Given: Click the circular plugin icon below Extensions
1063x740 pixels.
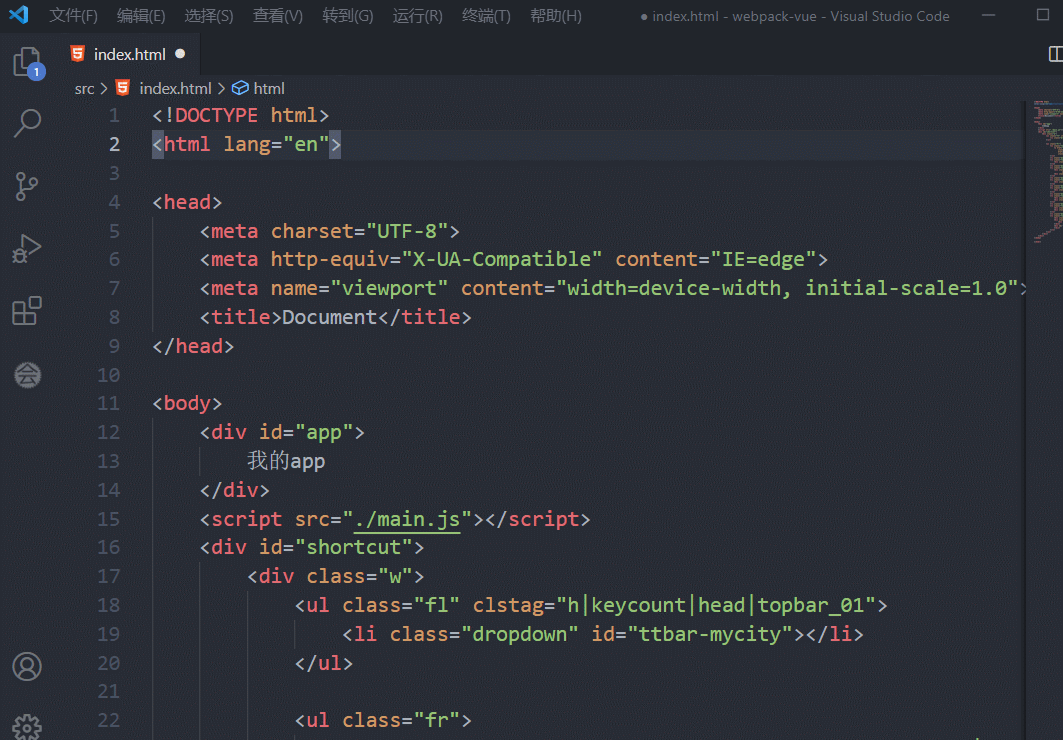Looking at the screenshot, I should pyautogui.click(x=27, y=375).
